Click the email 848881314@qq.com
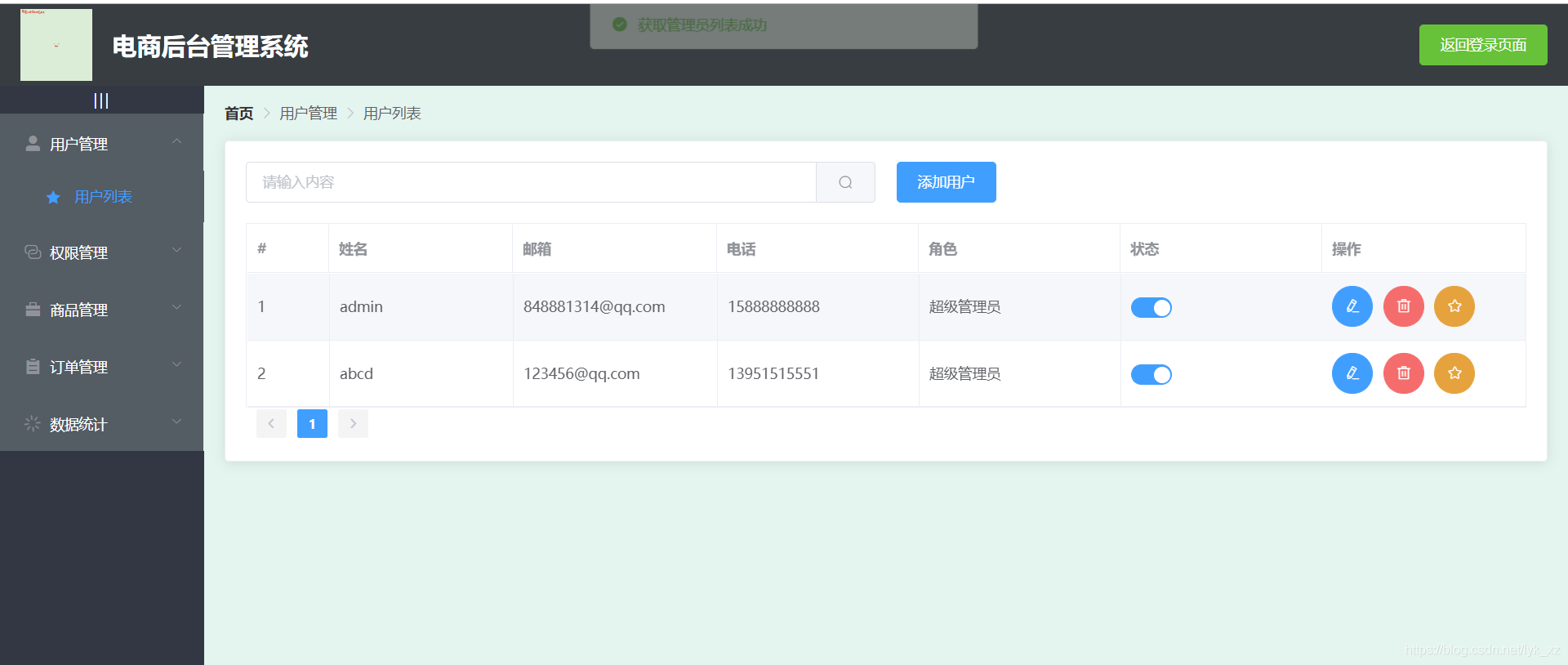The width and height of the screenshot is (1568, 665). pyautogui.click(x=594, y=306)
